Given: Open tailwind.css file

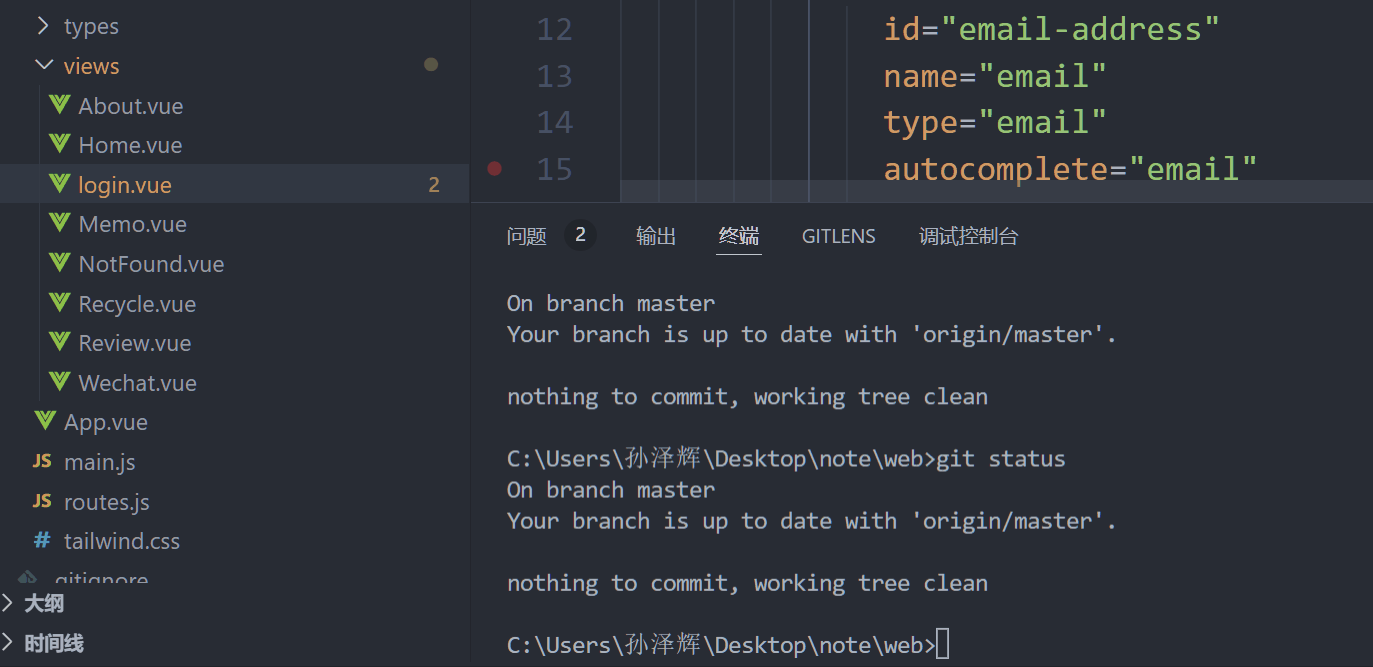Looking at the screenshot, I should coord(122,541).
